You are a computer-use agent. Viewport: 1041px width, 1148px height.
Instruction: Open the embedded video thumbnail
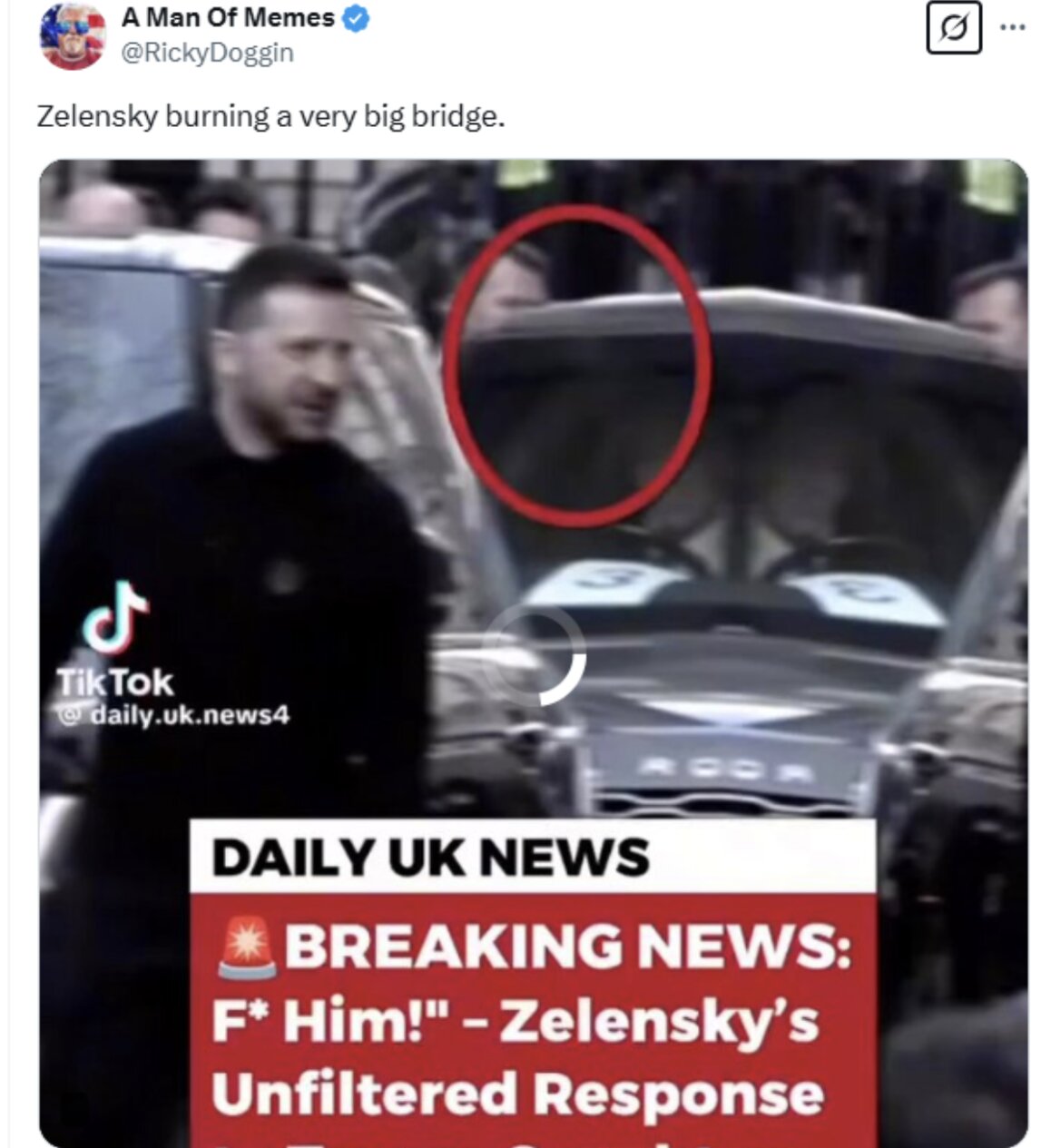pyautogui.click(x=533, y=653)
